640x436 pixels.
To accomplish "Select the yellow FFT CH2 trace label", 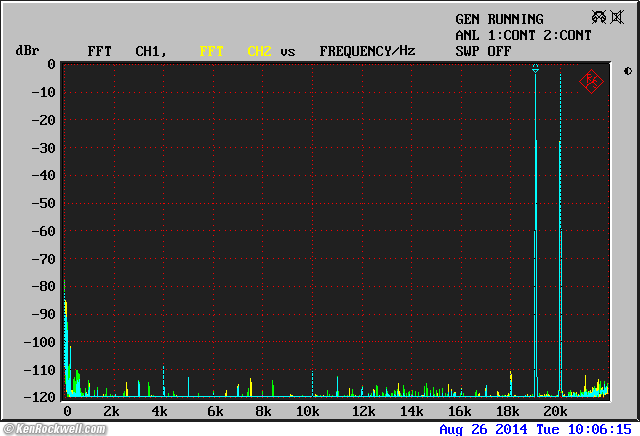I will click(x=235, y=50).
